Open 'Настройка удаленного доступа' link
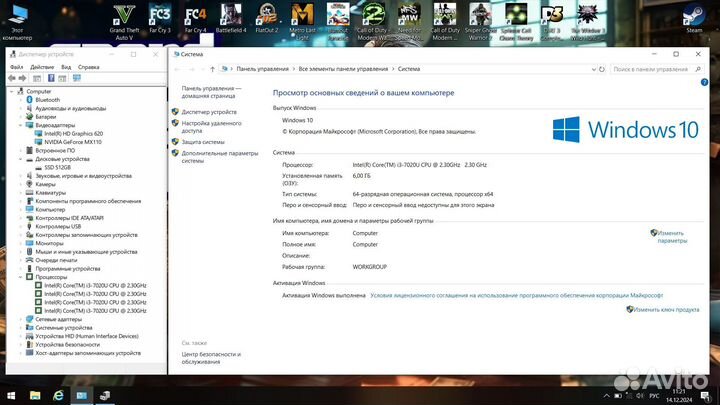This screenshot has height=405, width=720. point(211,127)
